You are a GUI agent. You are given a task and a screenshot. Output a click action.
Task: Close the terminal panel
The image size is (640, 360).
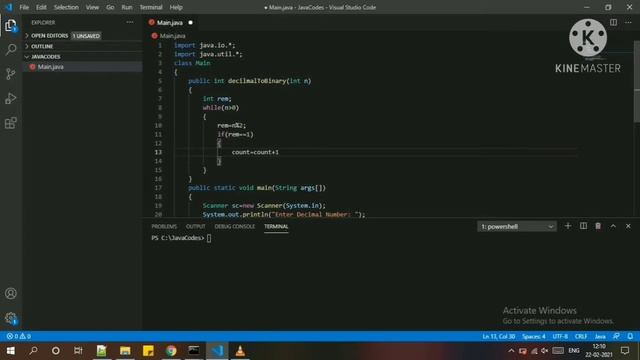click(x=628, y=226)
